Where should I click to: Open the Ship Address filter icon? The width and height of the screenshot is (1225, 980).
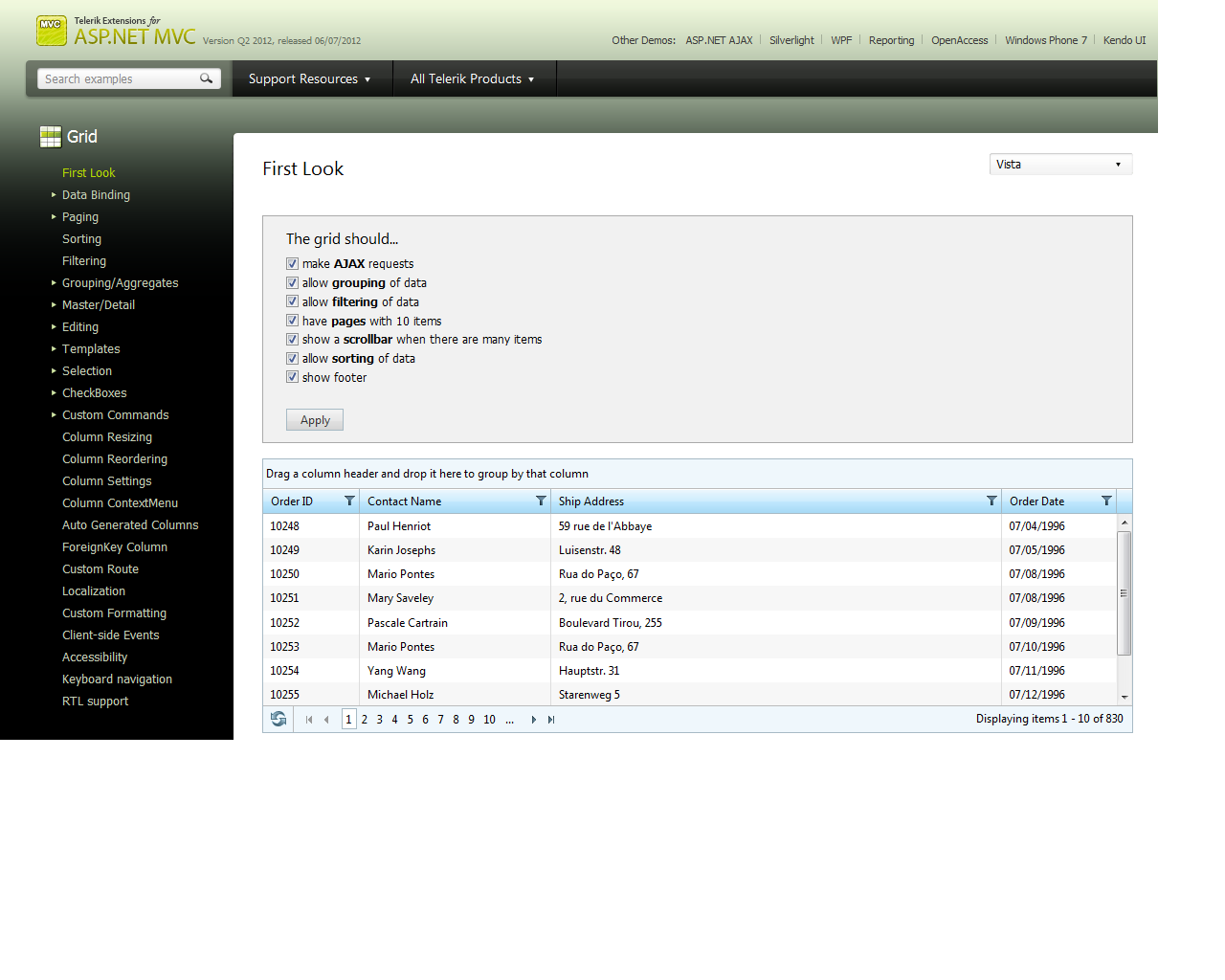(x=991, y=501)
